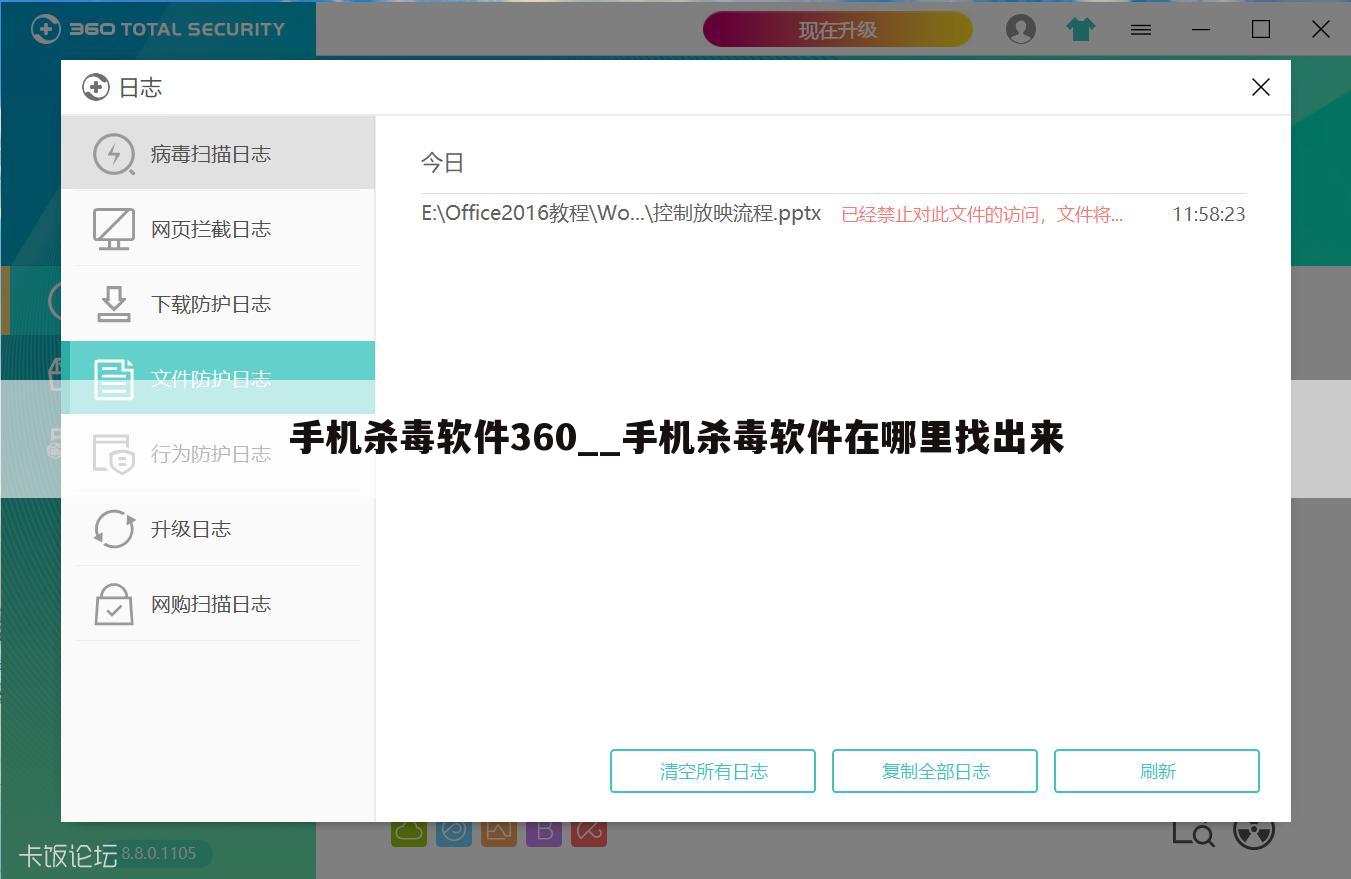Click the download arrow icon beside 下载防护日志
The height and width of the screenshot is (879, 1351).
pos(114,304)
